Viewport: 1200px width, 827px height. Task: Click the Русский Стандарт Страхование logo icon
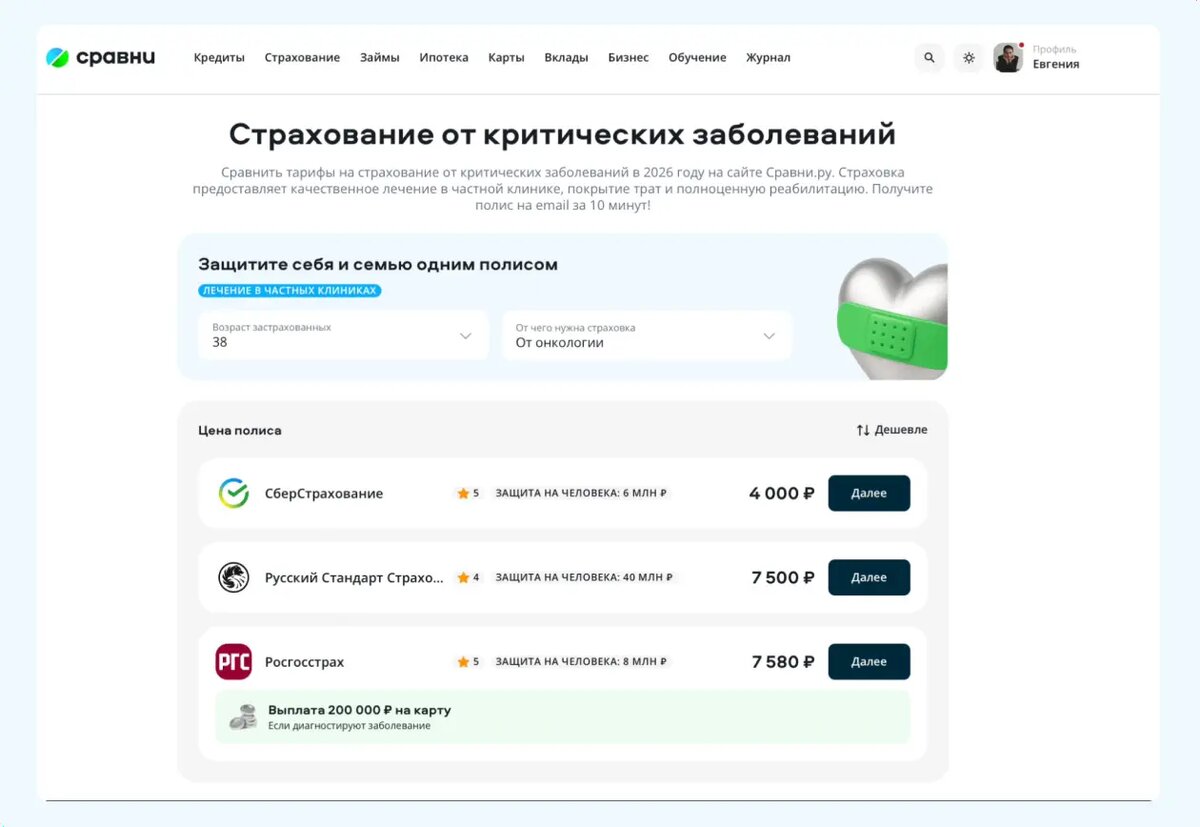coord(234,577)
